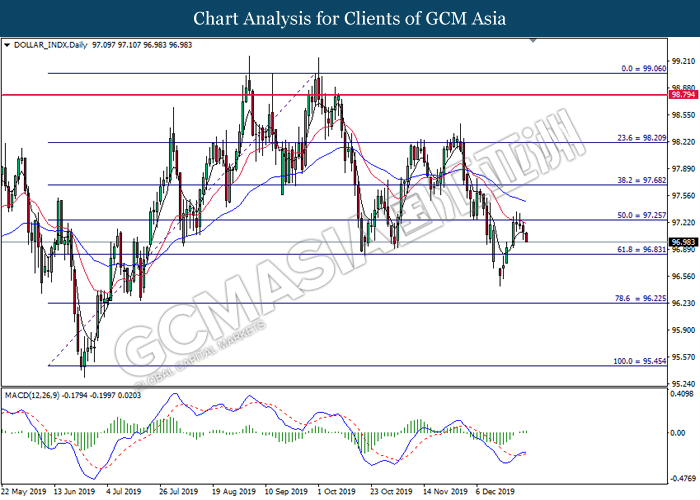Select Fibonacci label 78.6 = 96.225
The width and height of the screenshot is (700, 500).
click(x=641, y=298)
